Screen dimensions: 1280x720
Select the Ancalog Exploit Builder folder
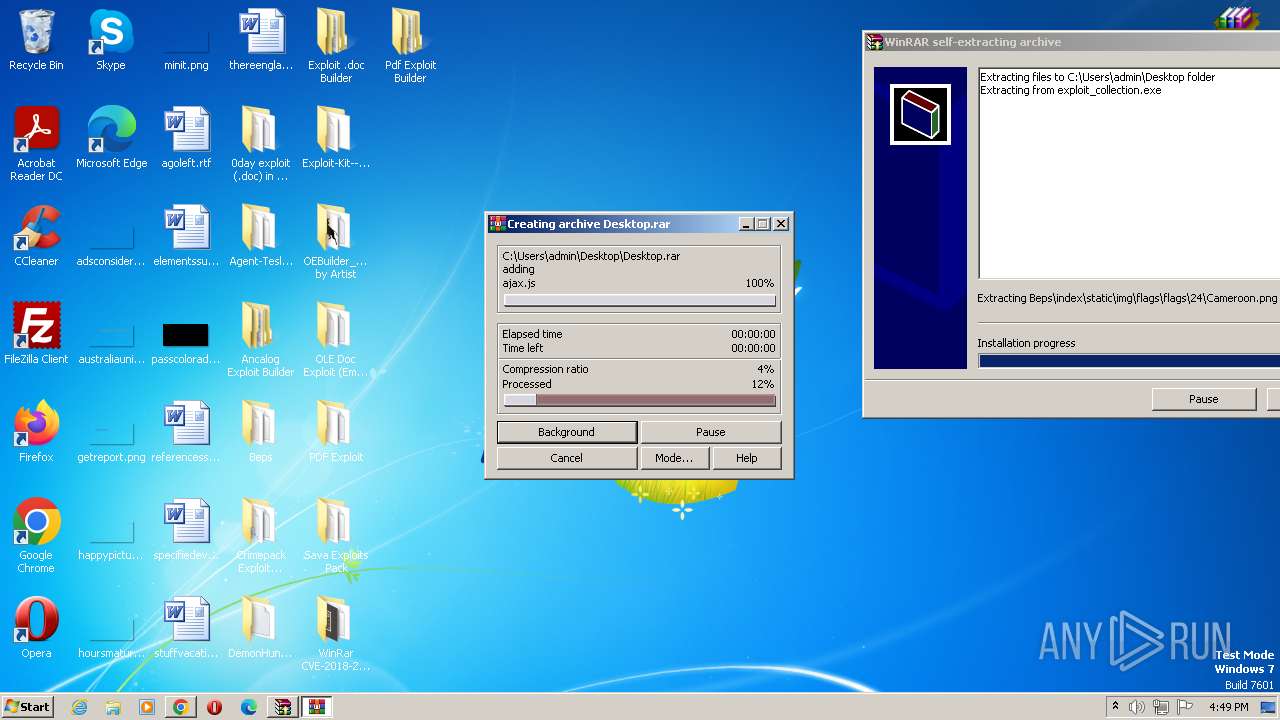[260, 341]
